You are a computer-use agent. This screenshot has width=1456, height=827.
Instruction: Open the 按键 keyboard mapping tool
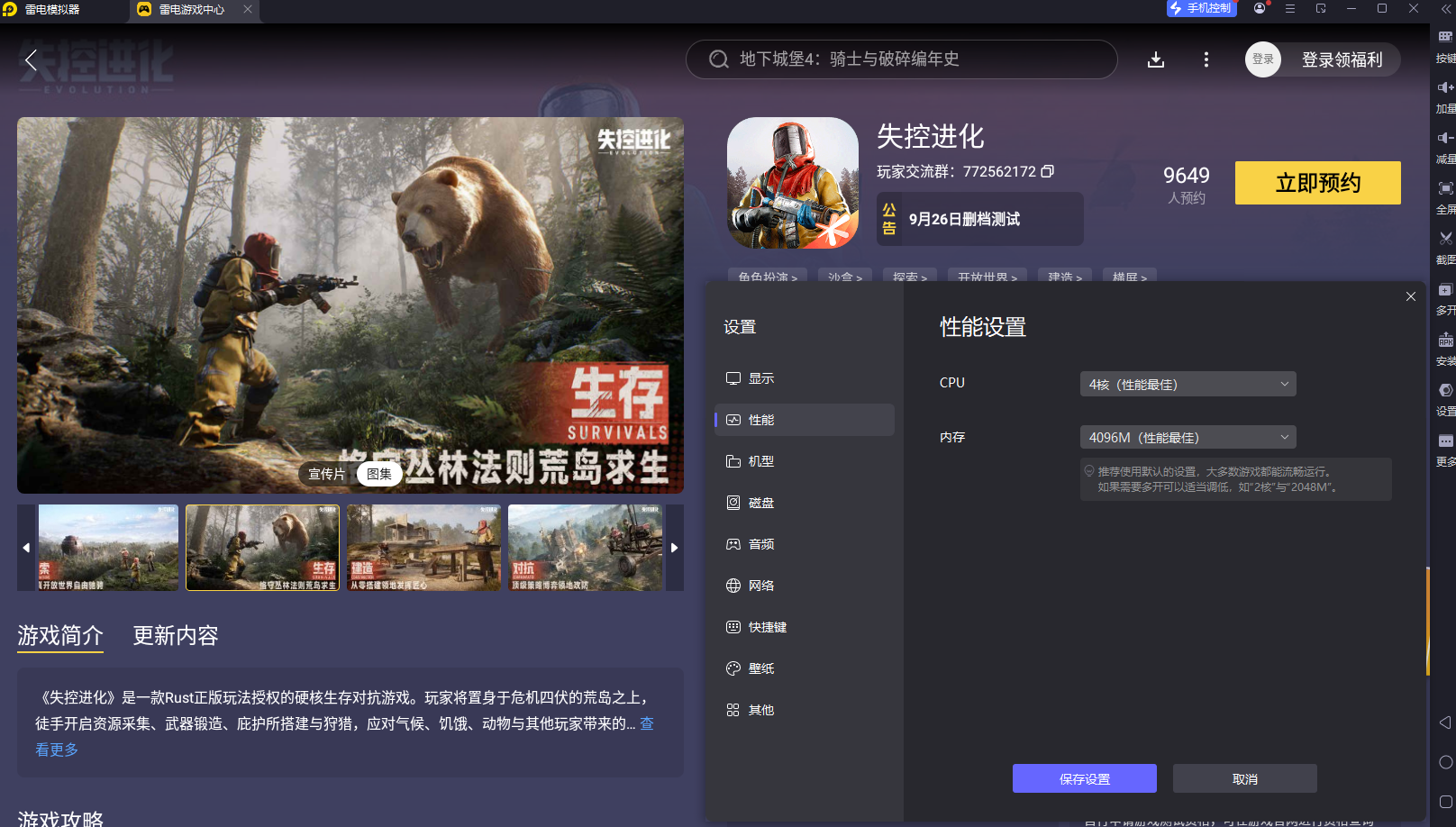(1445, 45)
